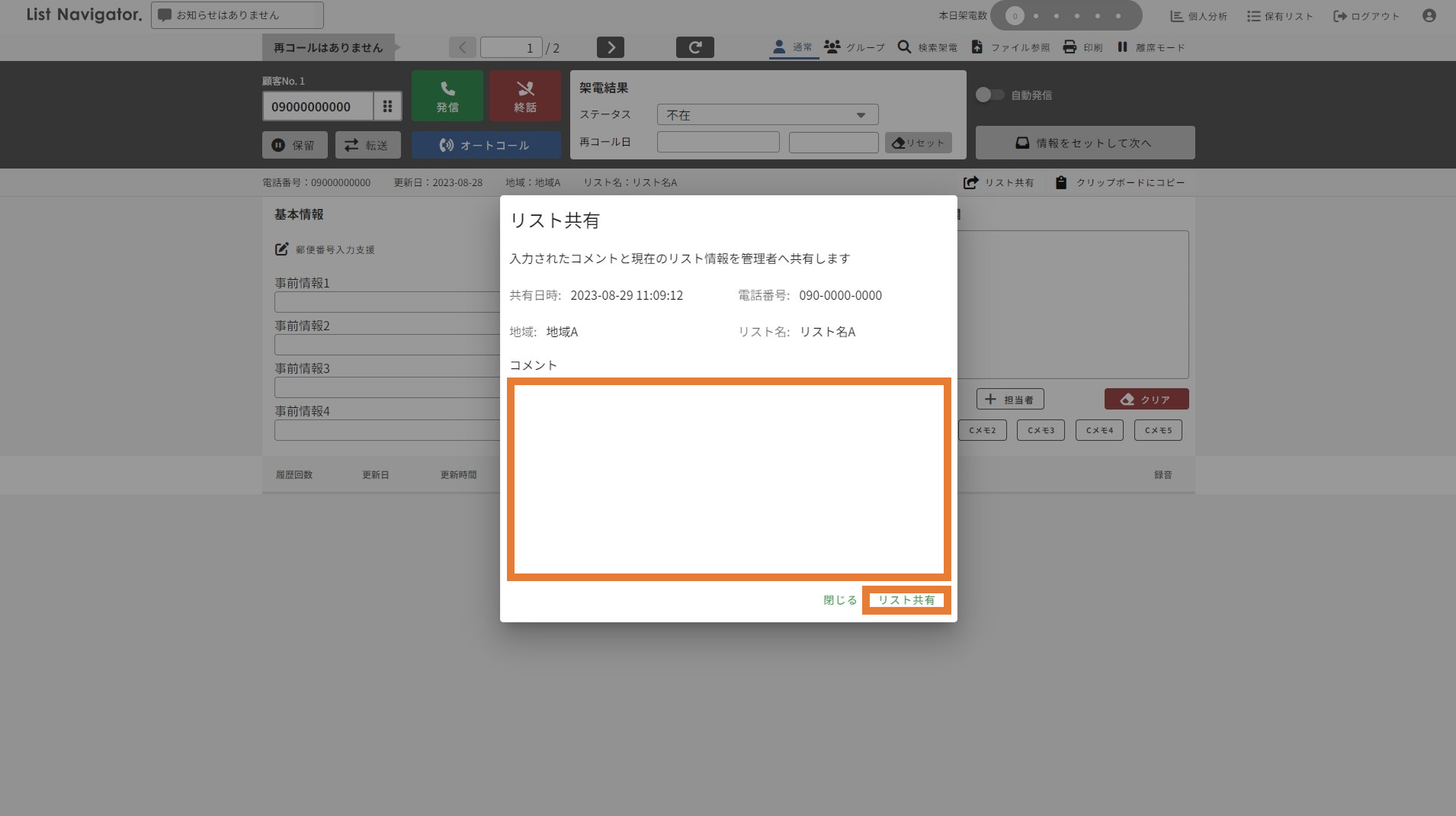
Task: Advance pages with the right chevron arrow
Action: coord(610,47)
